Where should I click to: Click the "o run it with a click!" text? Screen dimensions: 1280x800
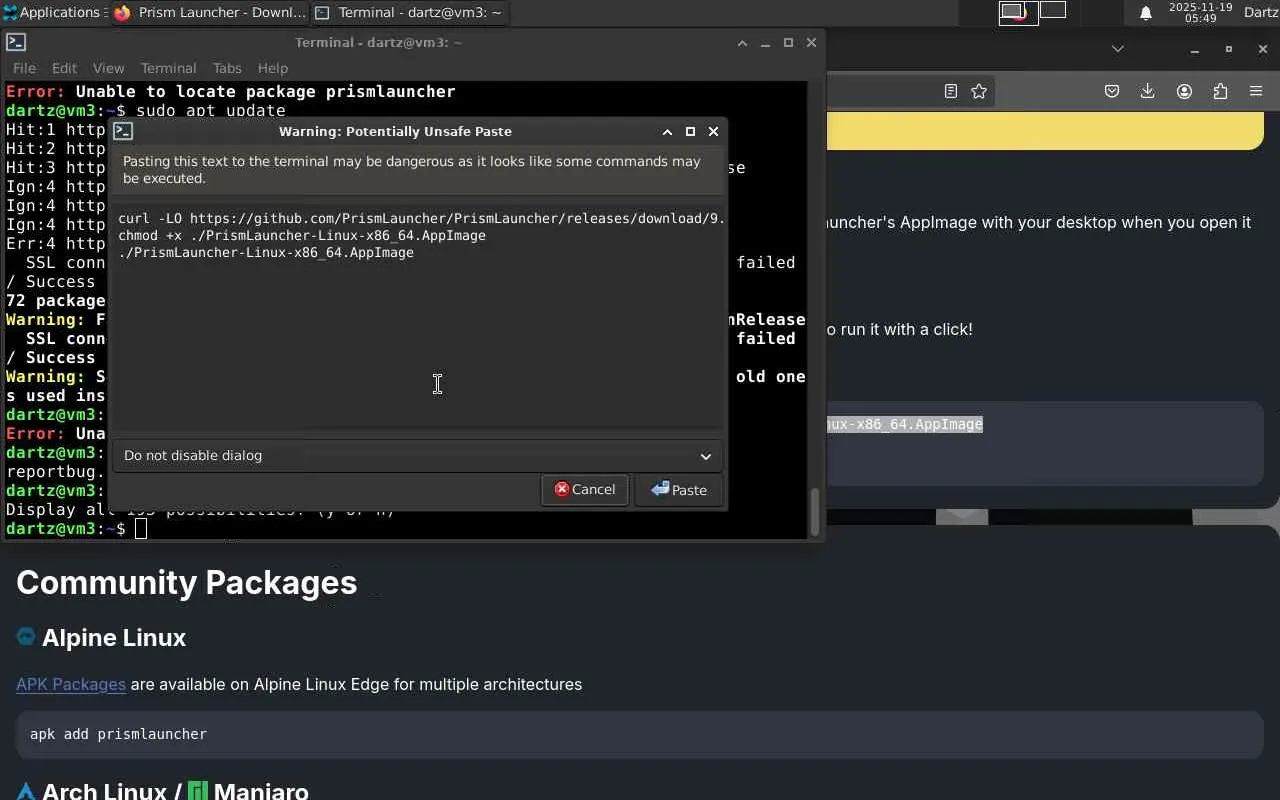pos(900,329)
